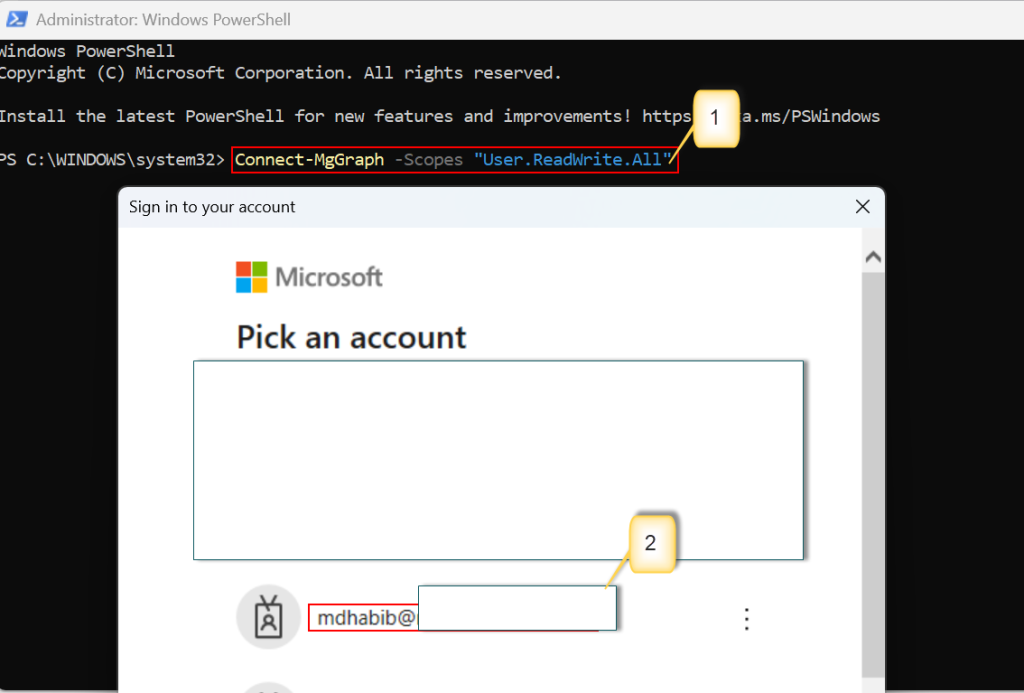Viewport: 1024px width, 693px height.
Task: Close the Sign in to your account dialog
Action: 862,207
